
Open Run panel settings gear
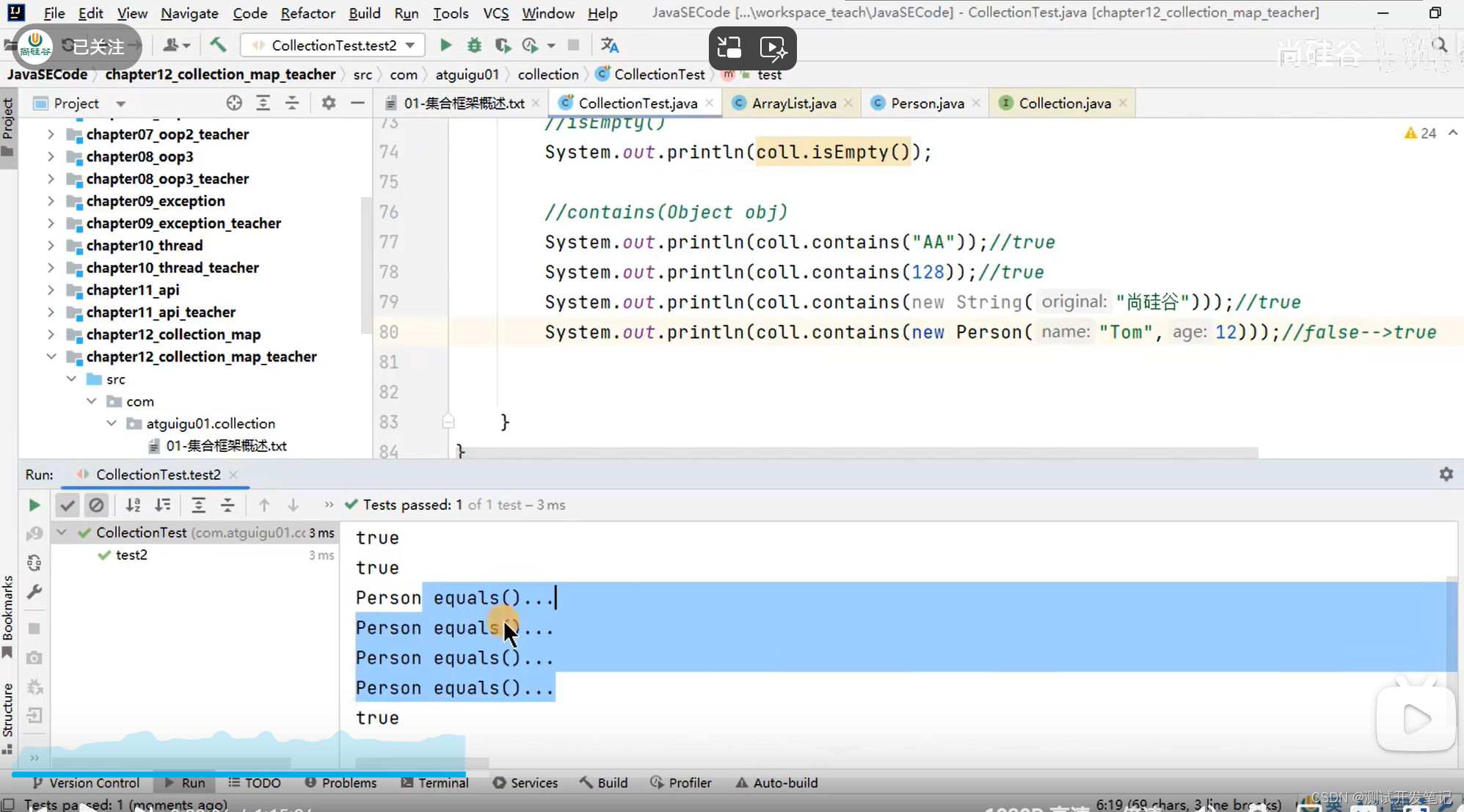(x=1446, y=475)
